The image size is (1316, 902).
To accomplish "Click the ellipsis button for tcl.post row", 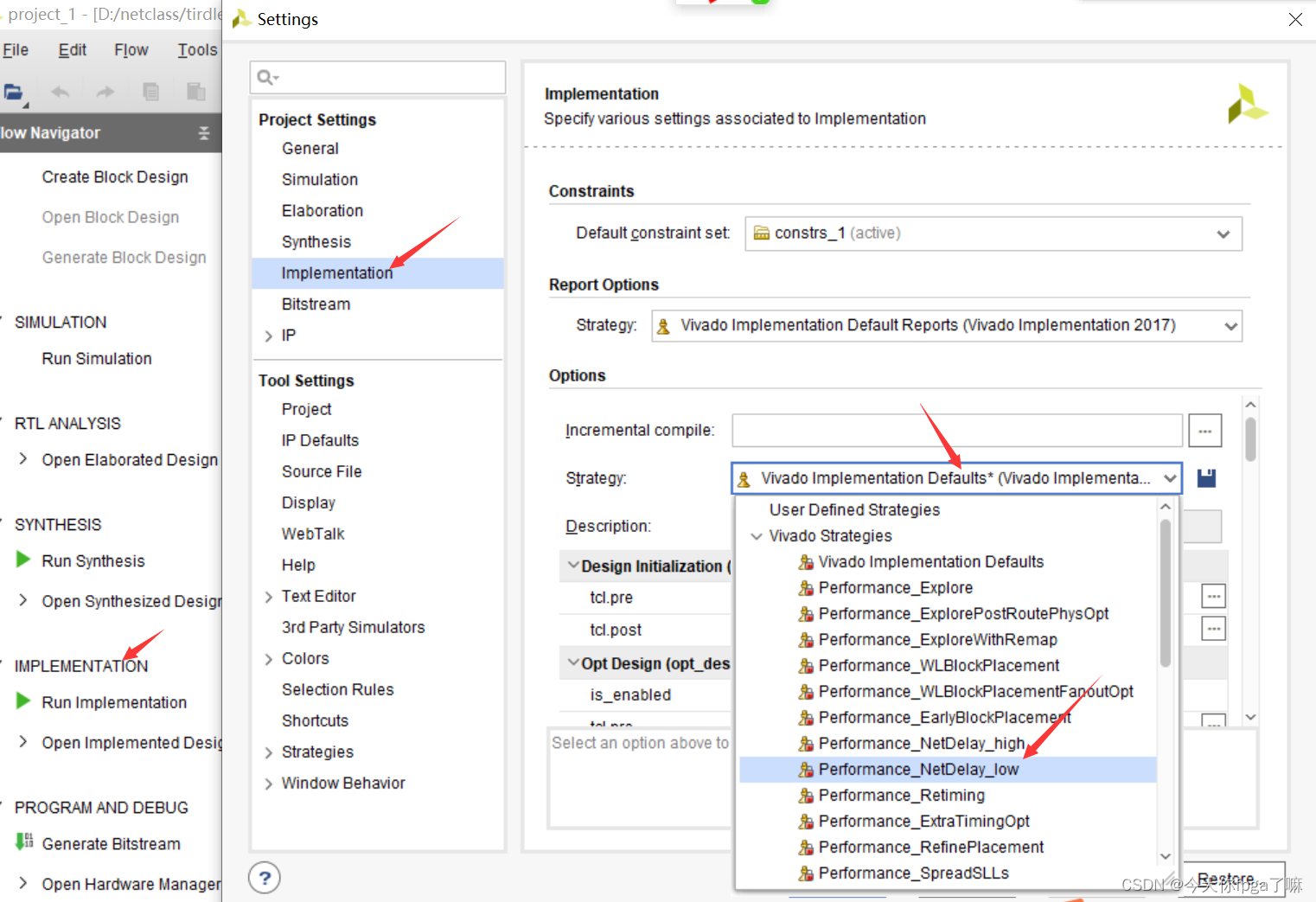I will [1214, 629].
